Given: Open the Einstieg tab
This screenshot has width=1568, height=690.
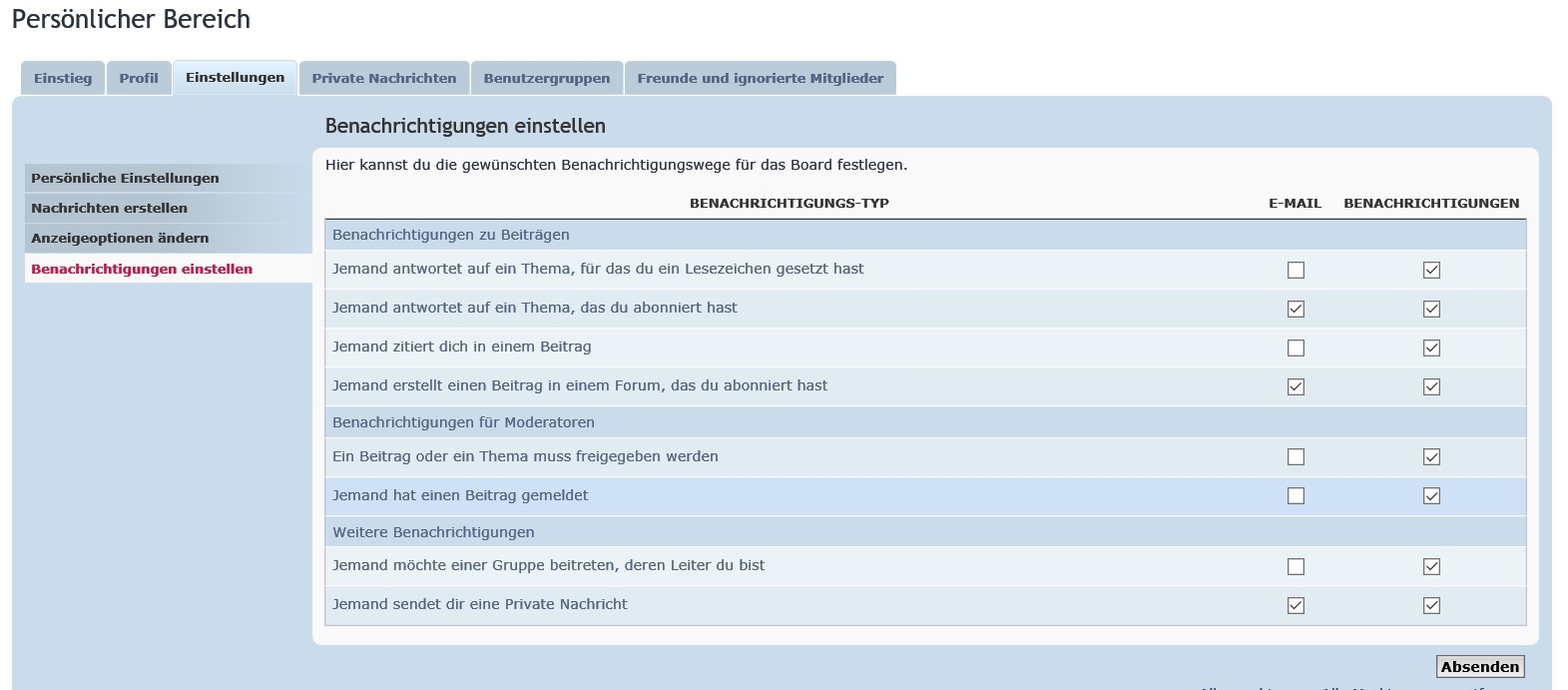Looking at the screenshot, I should click(x=63, y=78).
